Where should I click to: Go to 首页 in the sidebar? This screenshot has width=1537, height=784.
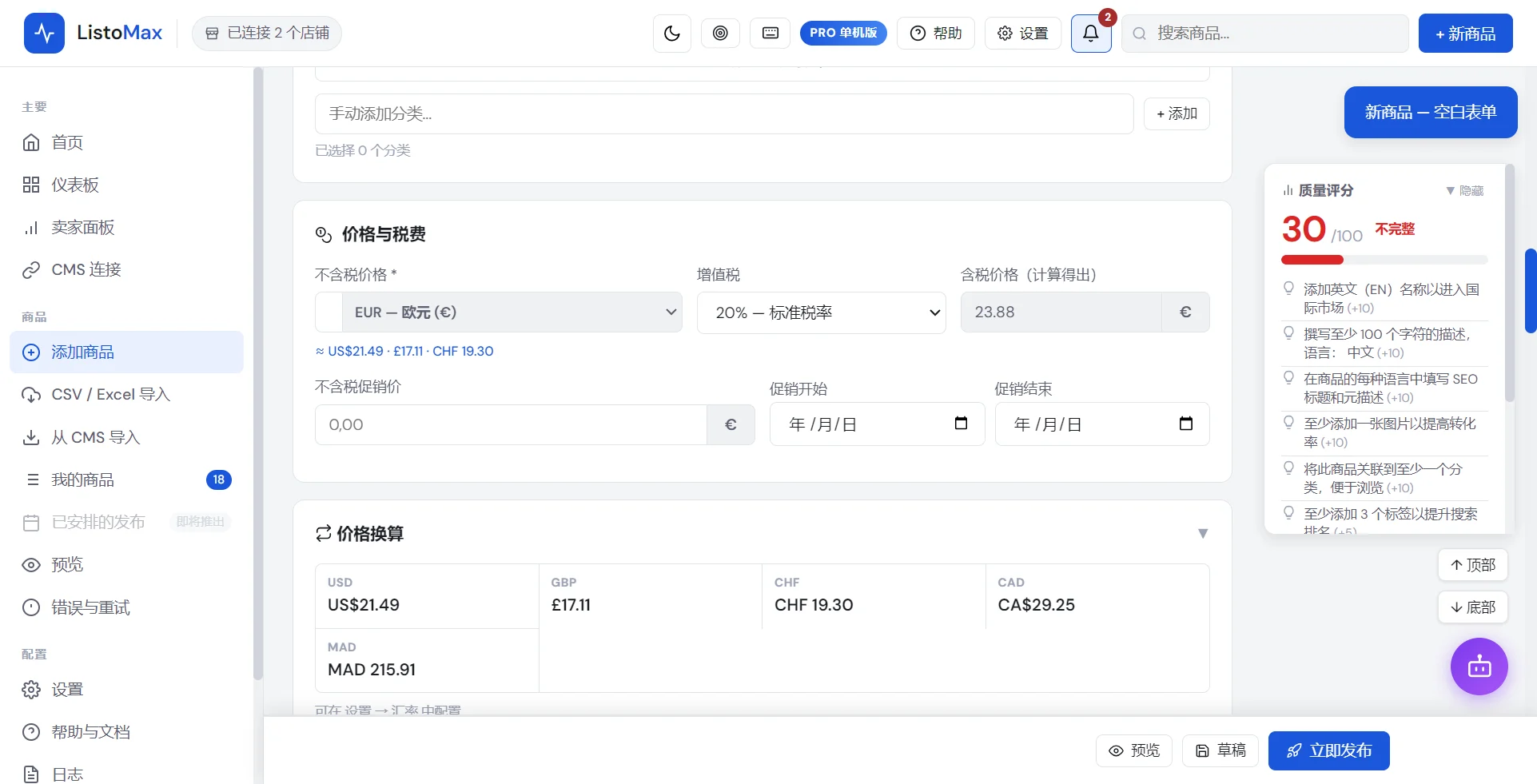click(x=126, y=142)
